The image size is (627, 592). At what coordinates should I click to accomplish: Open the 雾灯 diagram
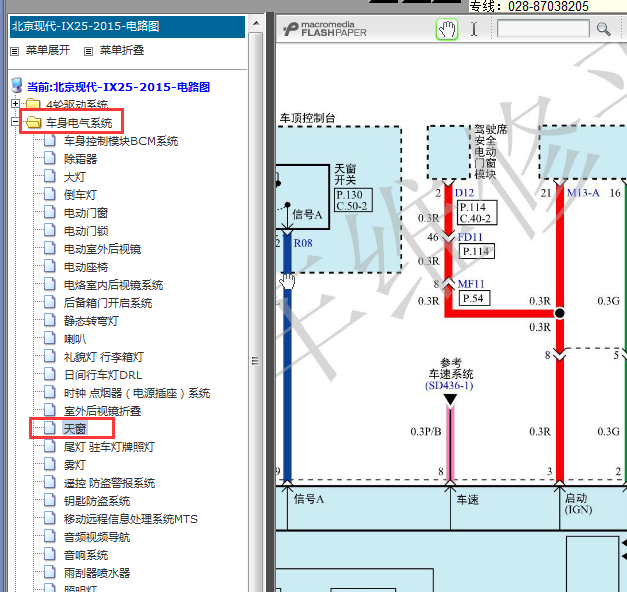(75, 465)
